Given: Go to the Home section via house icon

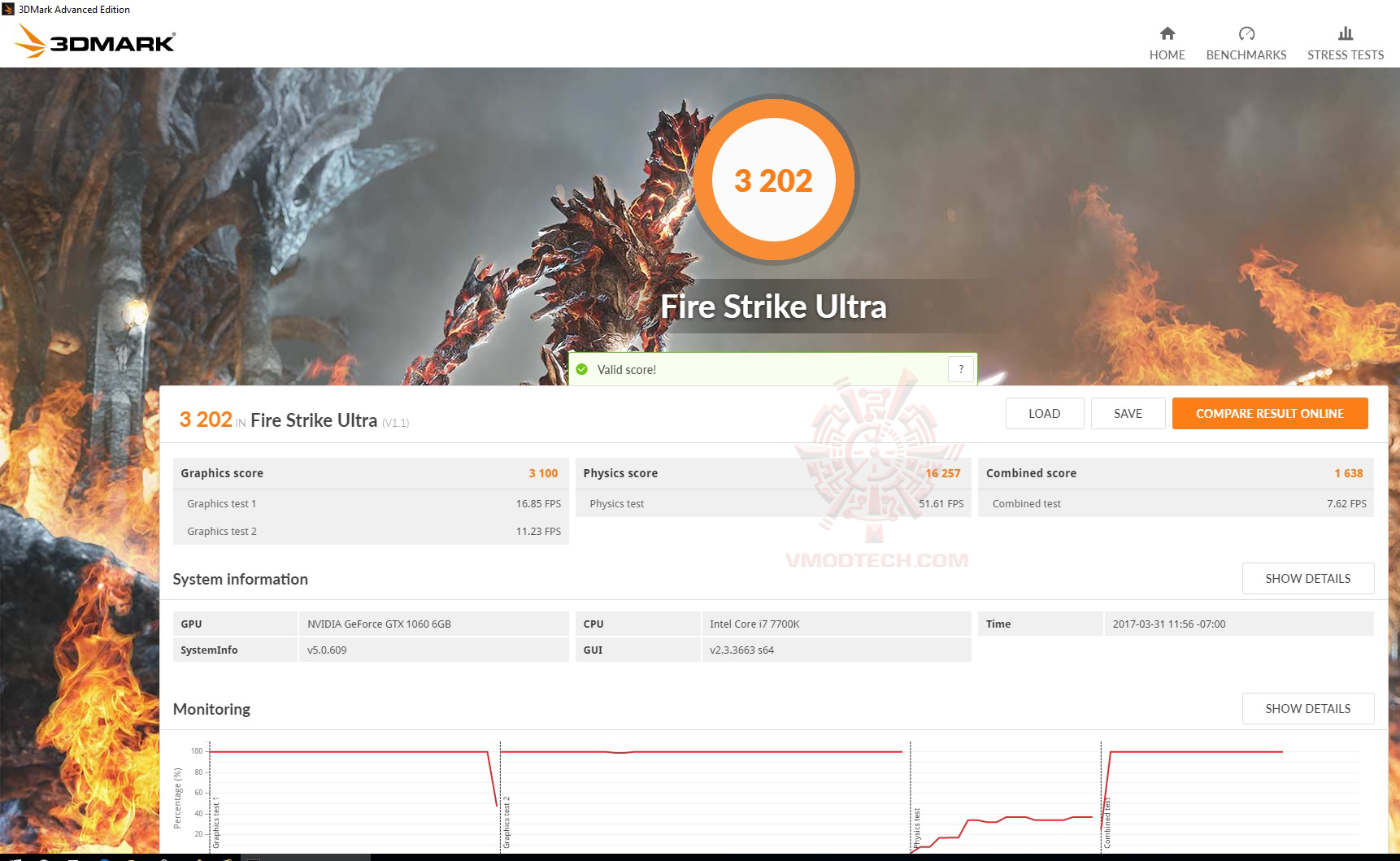Looking at the screenshot, I should tap(1167, 33).
